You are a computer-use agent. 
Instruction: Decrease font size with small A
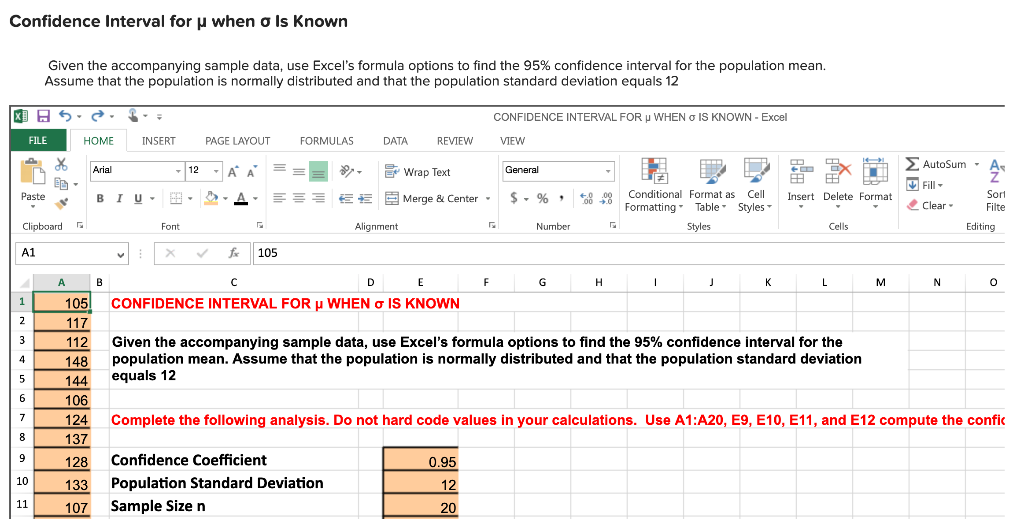[x=251, y=171]
